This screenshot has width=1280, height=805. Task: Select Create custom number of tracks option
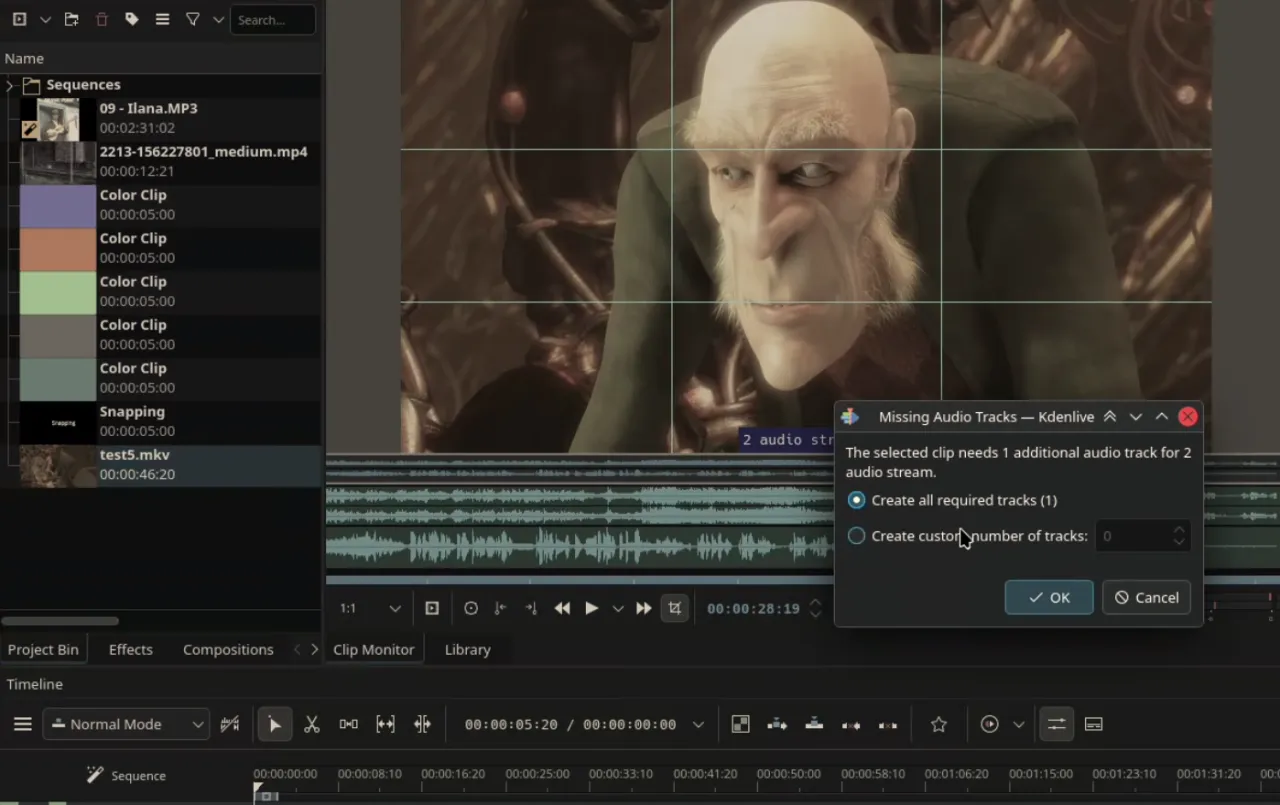[967, 536]
